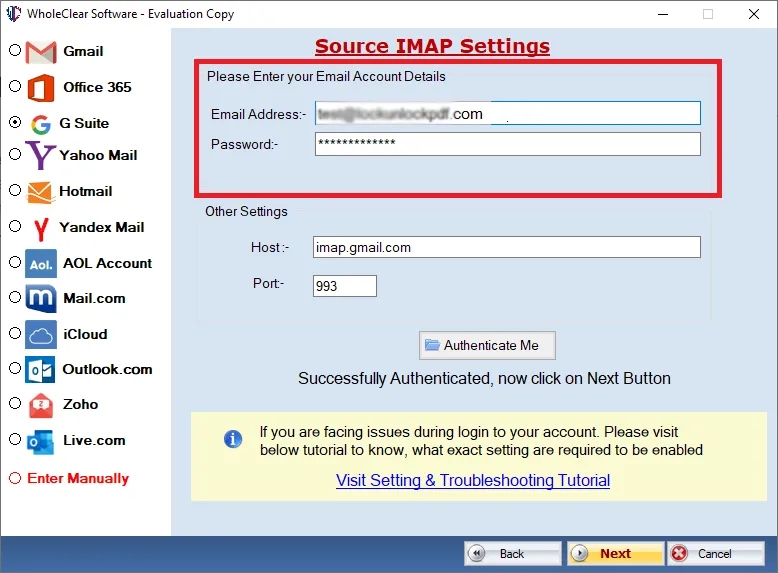The width and height of the screenshot is (778, 573).
Task: Click the Source IMAP Settings heading
Action: tap(432, 46)
